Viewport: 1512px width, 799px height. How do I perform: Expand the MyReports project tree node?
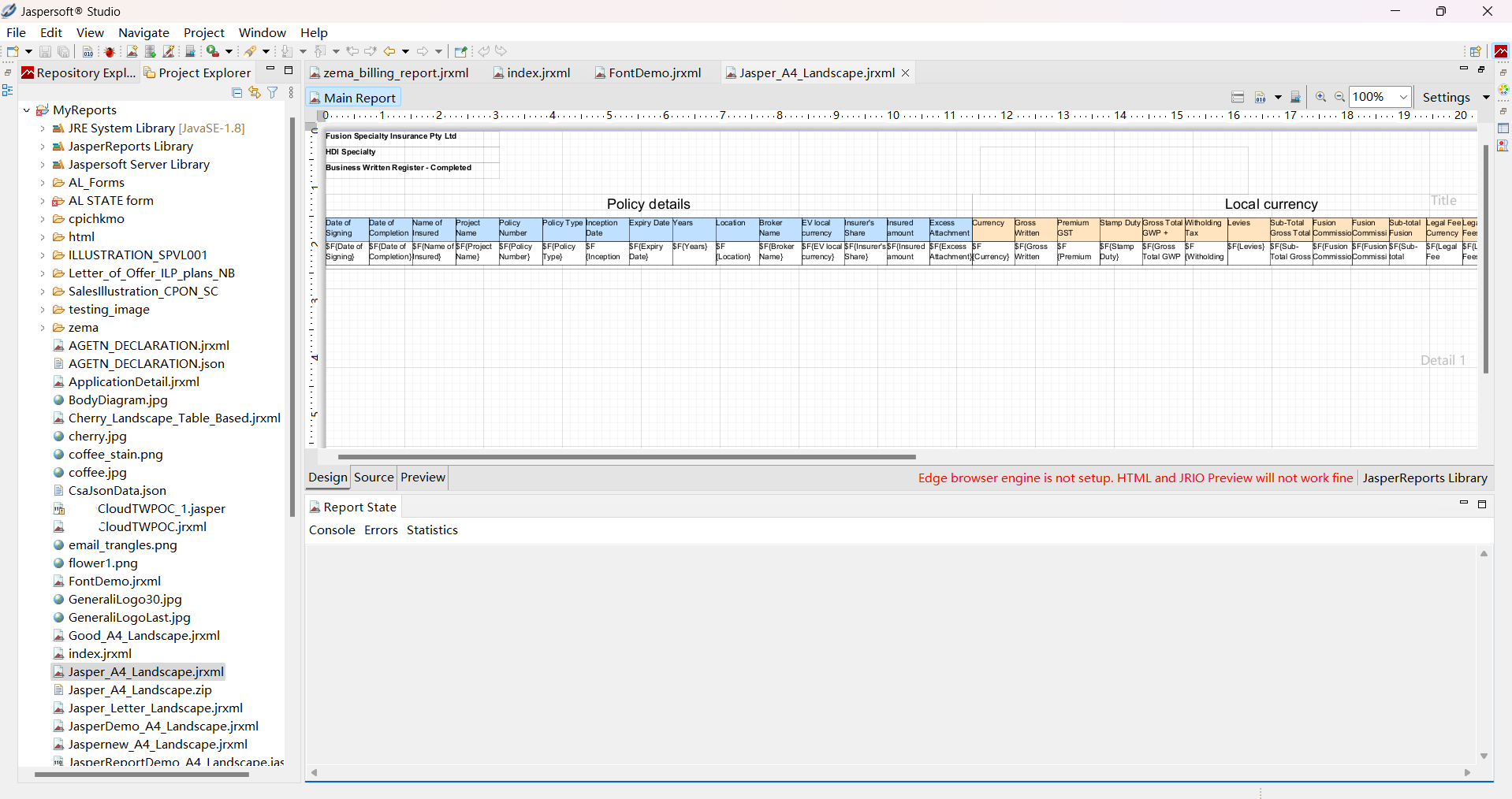[27, 110]
